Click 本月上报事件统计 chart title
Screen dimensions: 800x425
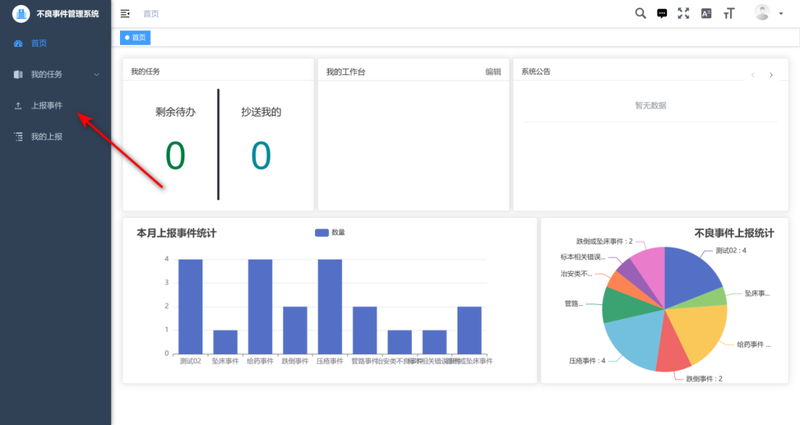click(x=177, y=233)
